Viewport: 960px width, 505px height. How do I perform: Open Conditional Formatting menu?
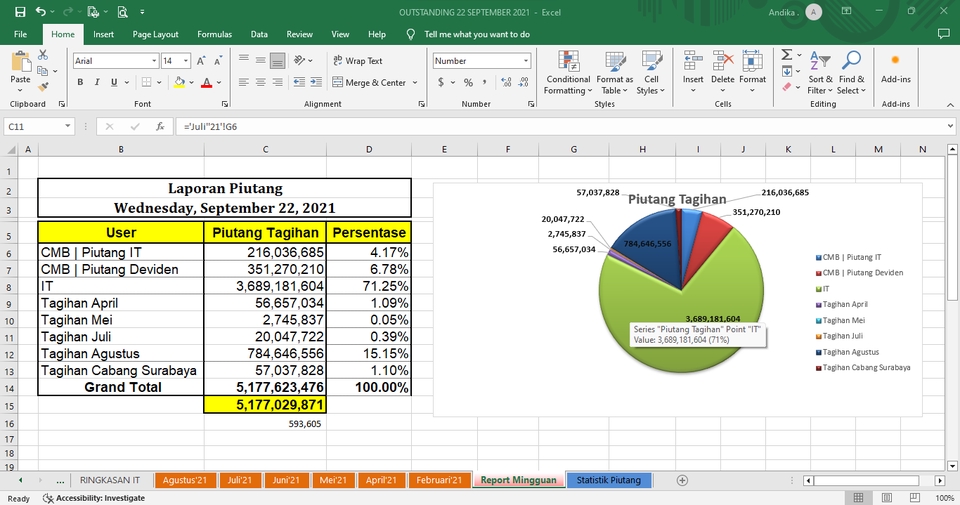[568, 73]
